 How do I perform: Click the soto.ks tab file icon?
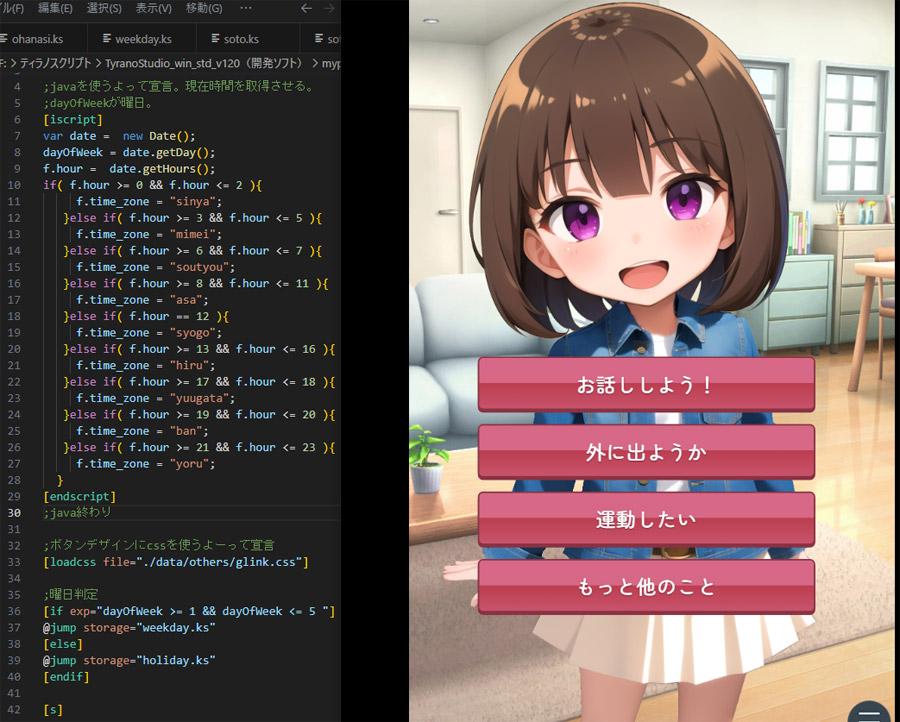click(x=215, y=38)
